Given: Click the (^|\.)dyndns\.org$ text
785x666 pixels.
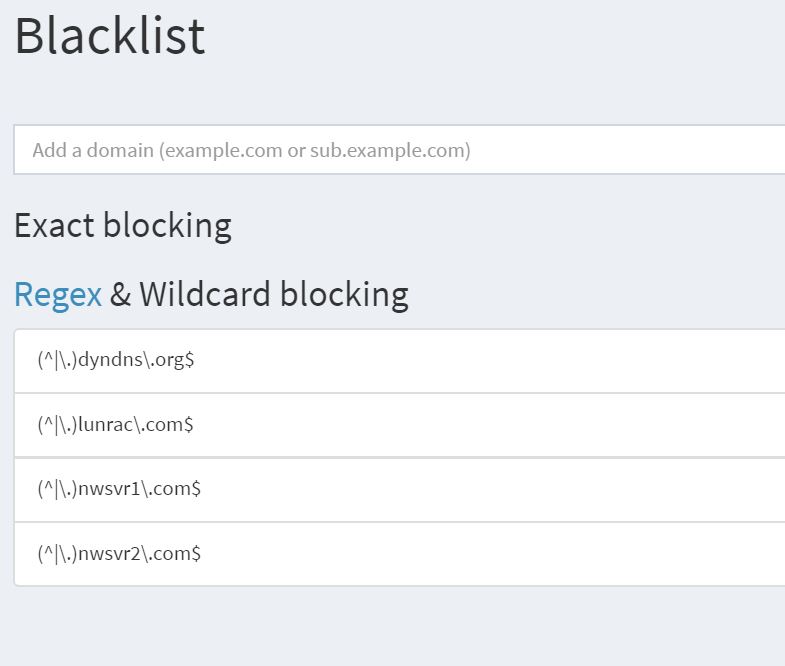Looking at the screenshot, I should click(116, 360).
